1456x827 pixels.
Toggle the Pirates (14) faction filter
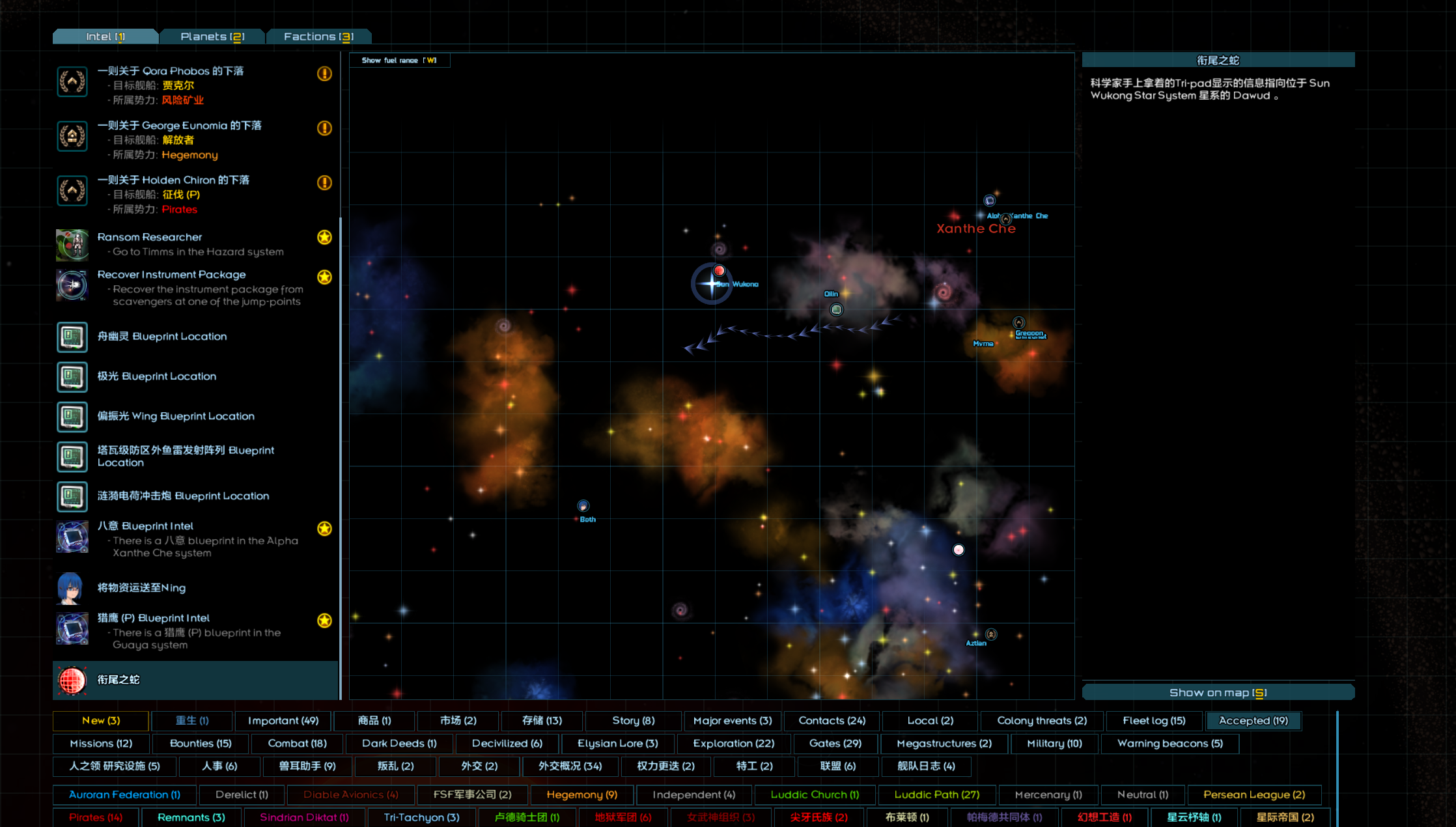pyautogui.click(x=96, y=817)
